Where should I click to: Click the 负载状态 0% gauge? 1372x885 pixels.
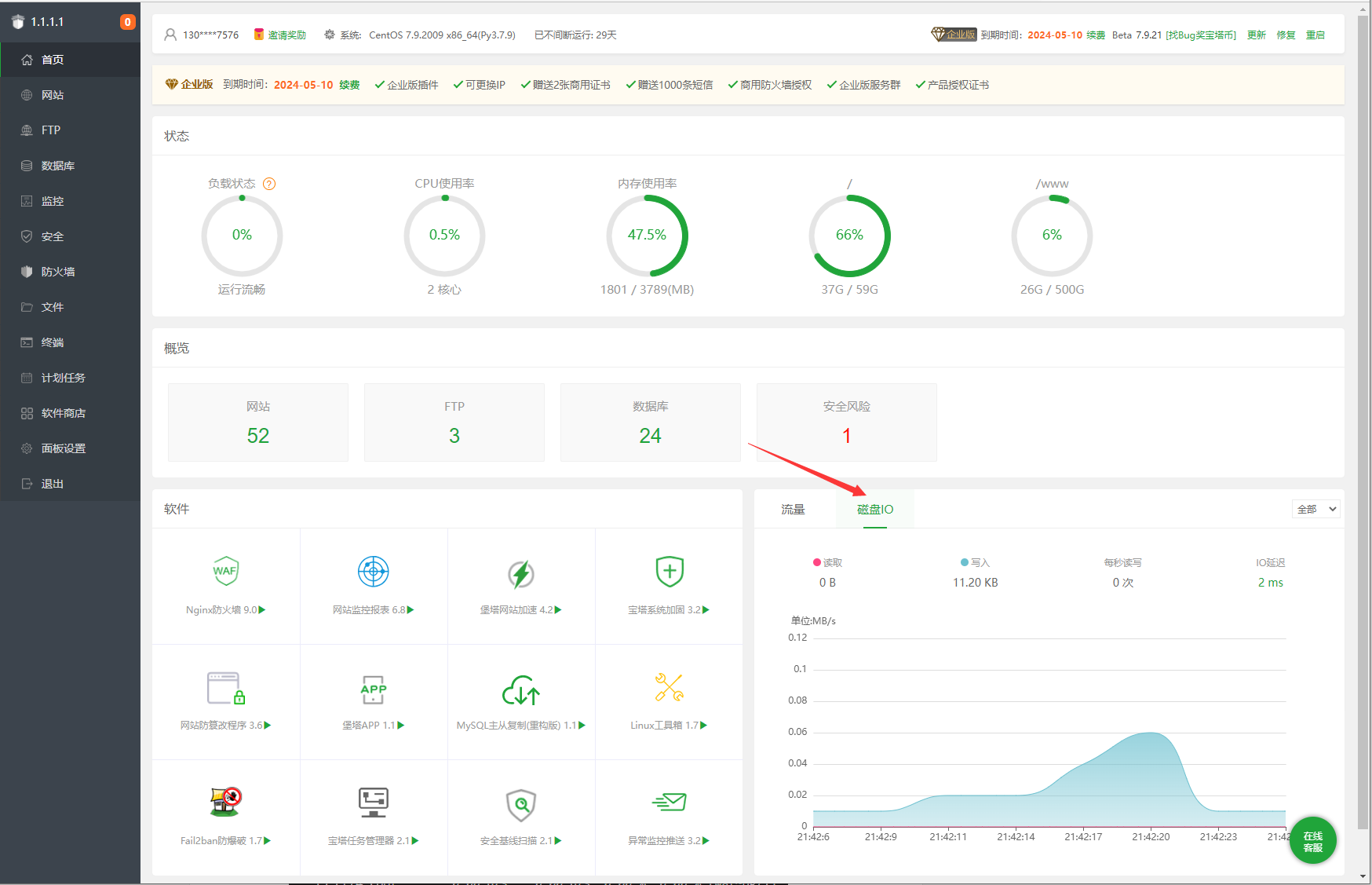[x=242, y=236]
